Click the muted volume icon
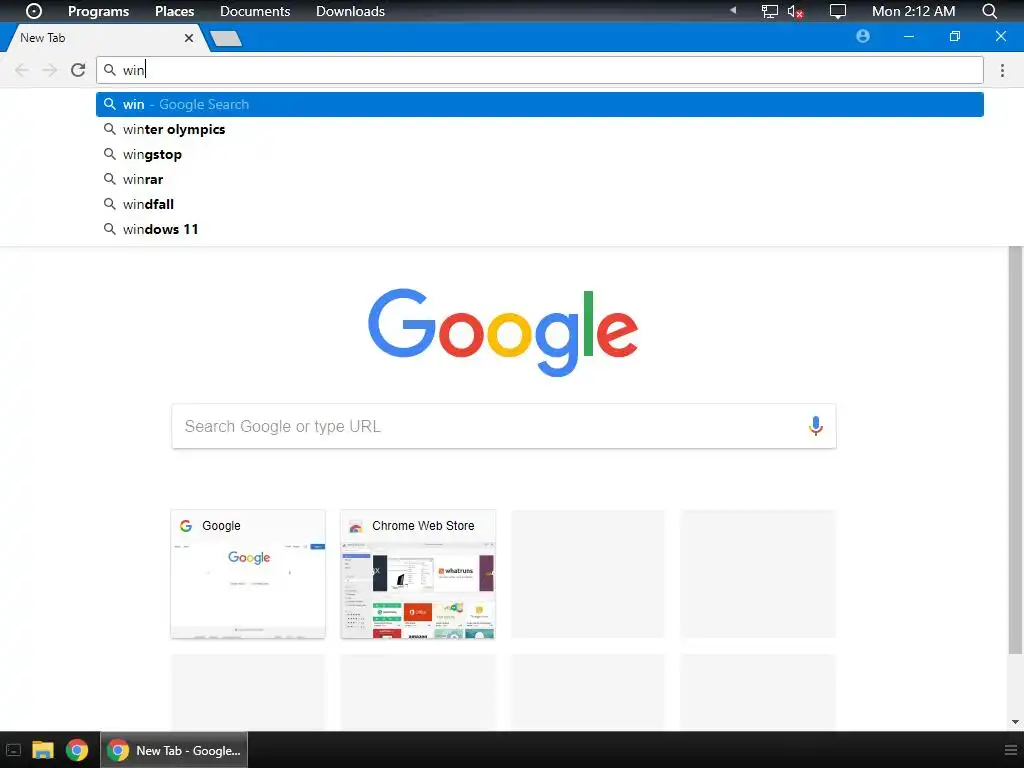The width and height of the screenshot is (1024, 768). (x=795, y=11)
